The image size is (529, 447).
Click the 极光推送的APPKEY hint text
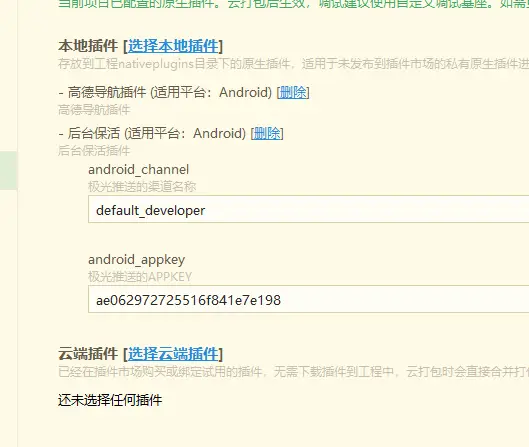click(140, 277)
